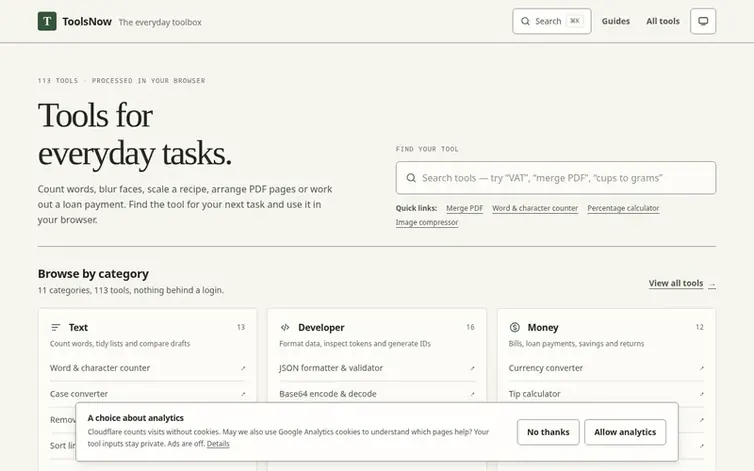Open the Details link in analytics banner

click(x=218, y=444)
